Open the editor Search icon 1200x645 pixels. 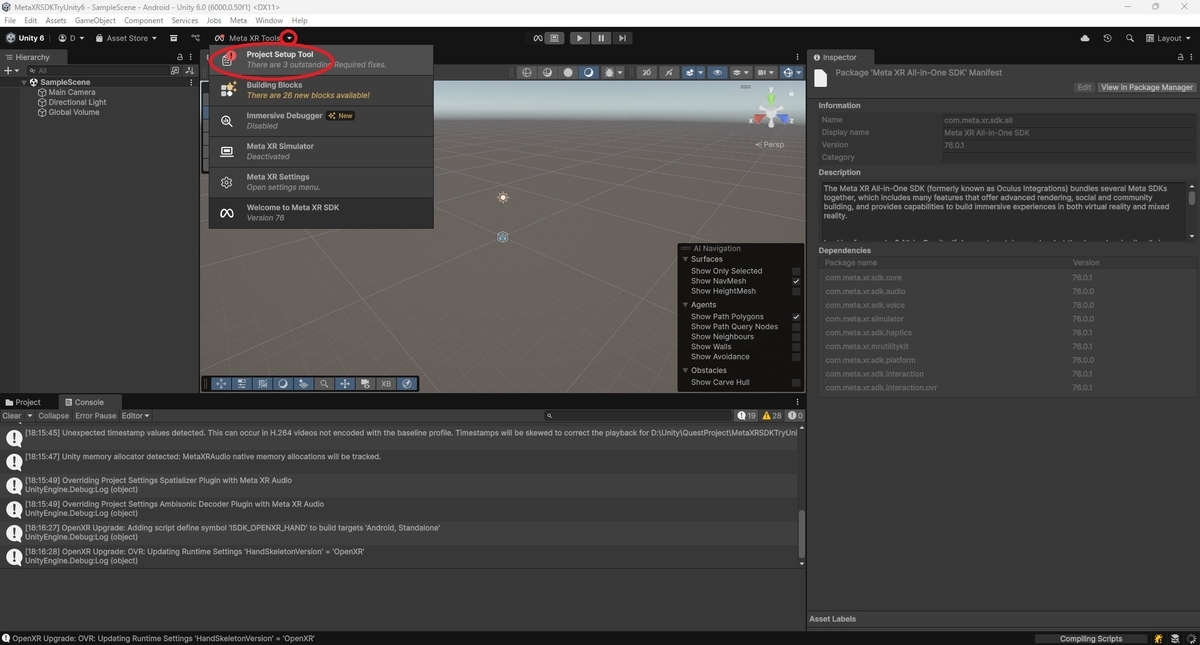point(1129,37)
